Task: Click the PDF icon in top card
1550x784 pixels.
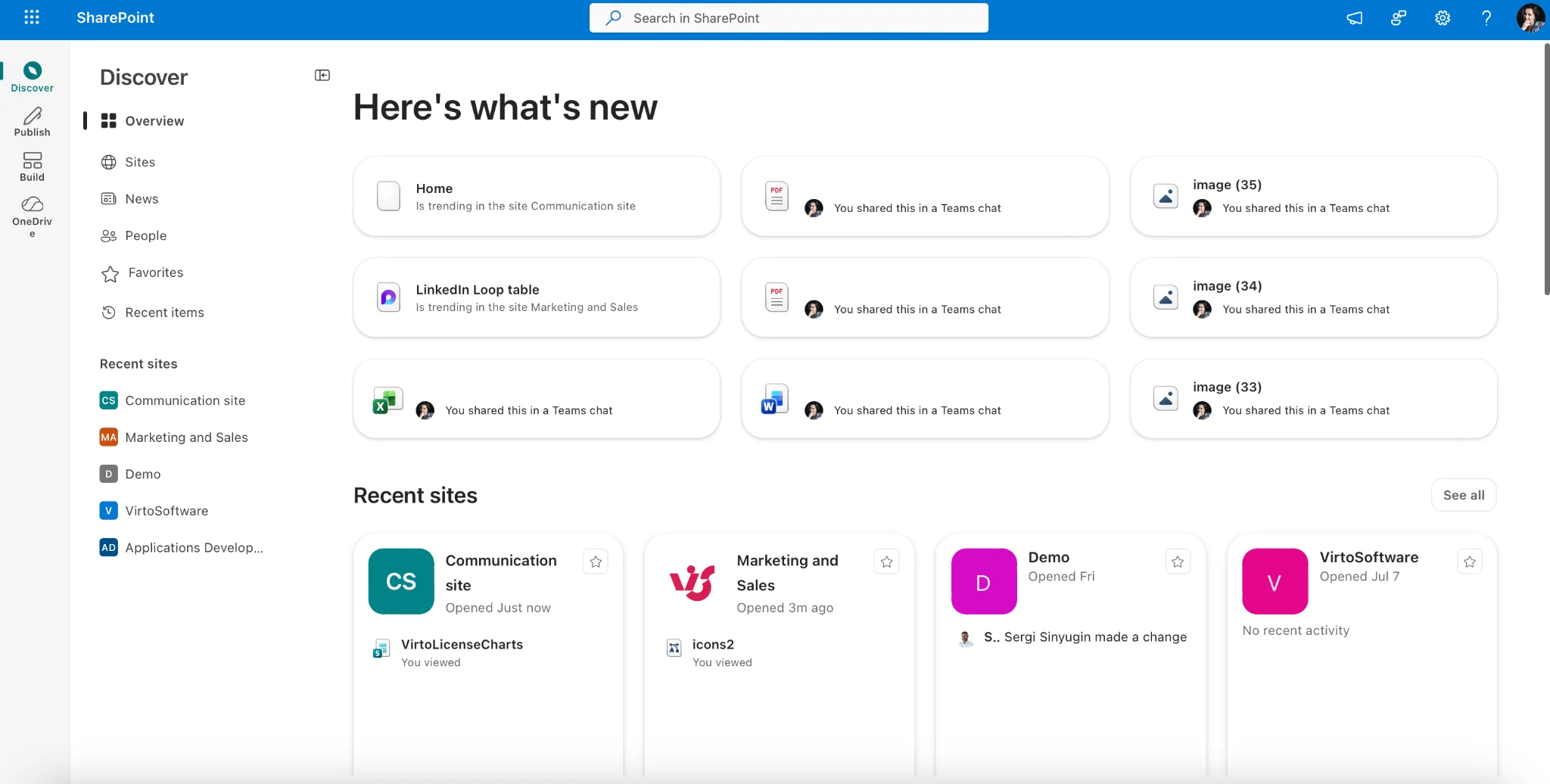Action: coord(777,196)
